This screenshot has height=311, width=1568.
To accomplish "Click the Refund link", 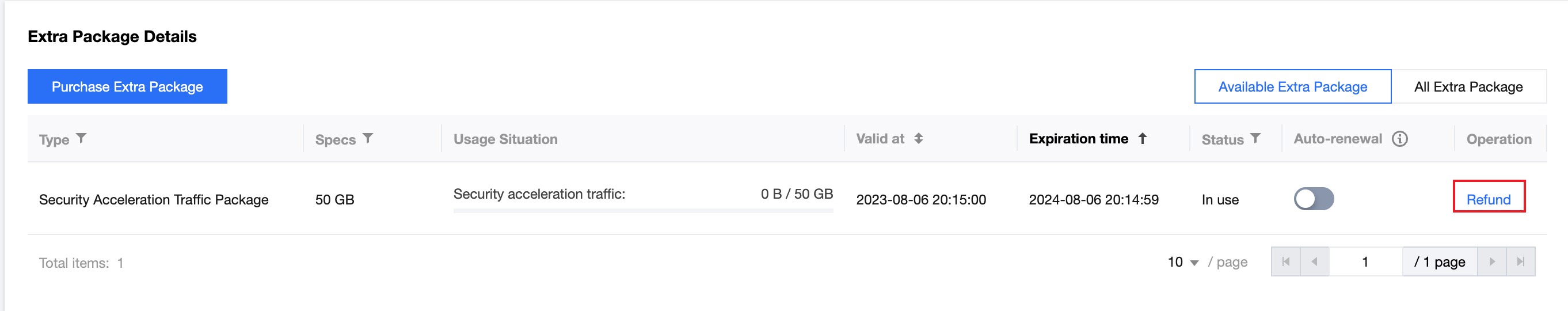I will point(1488,199).
